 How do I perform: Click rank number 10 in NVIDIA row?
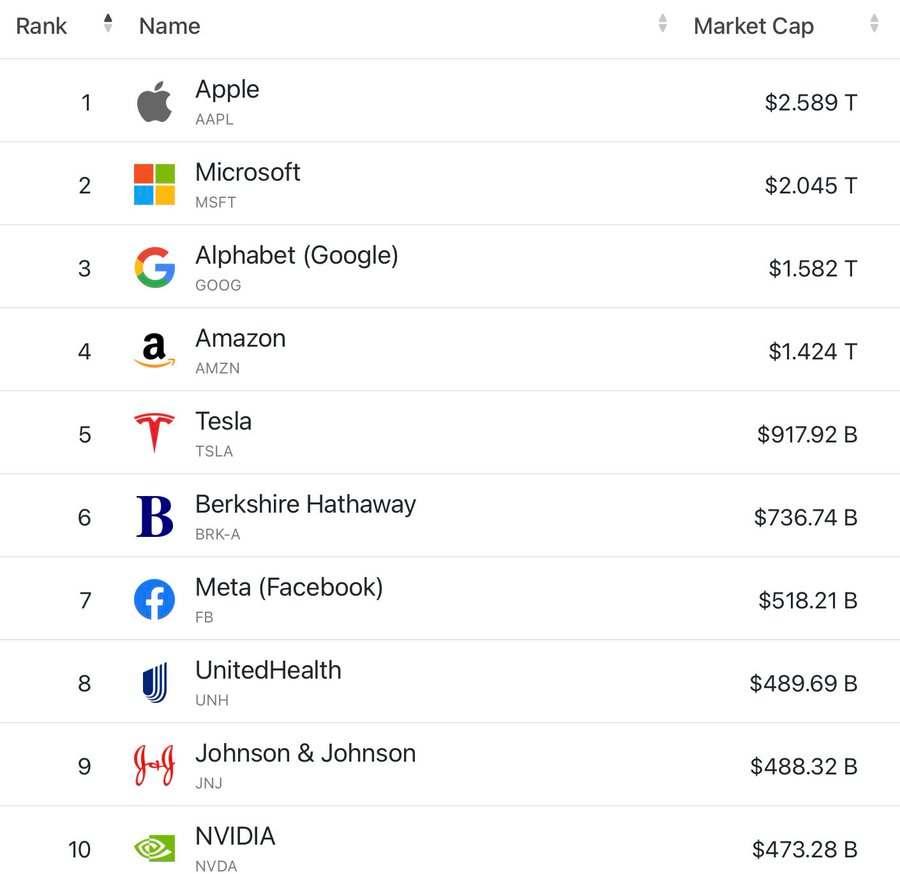pyautogui.click(x=80, y=849)
